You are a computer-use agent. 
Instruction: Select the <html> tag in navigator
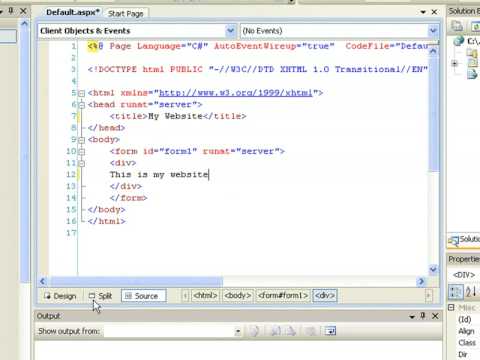pyautogui.click(x=205, y=296)
